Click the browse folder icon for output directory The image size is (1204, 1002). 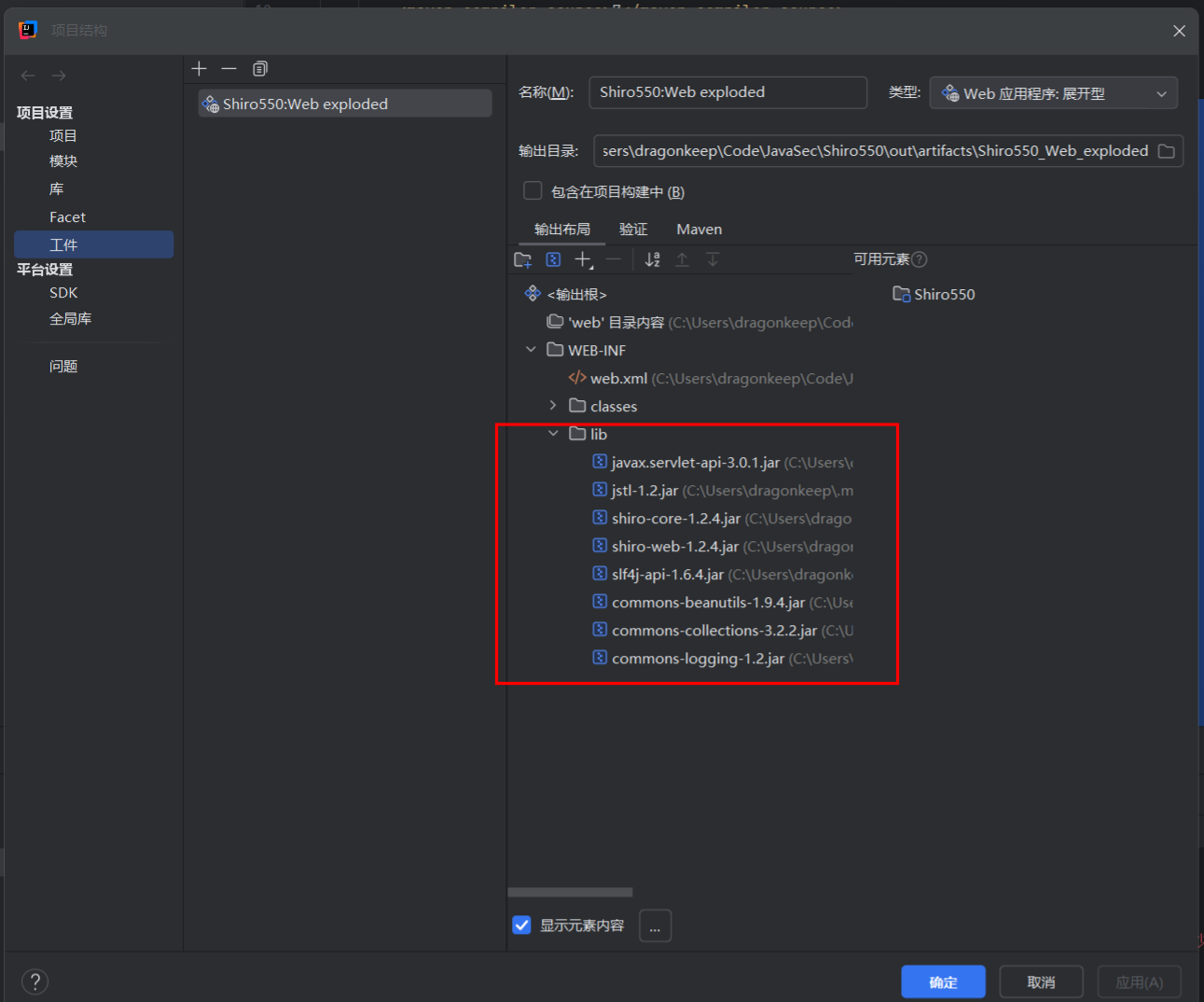pyautogui.click(x=1166, y=151)
